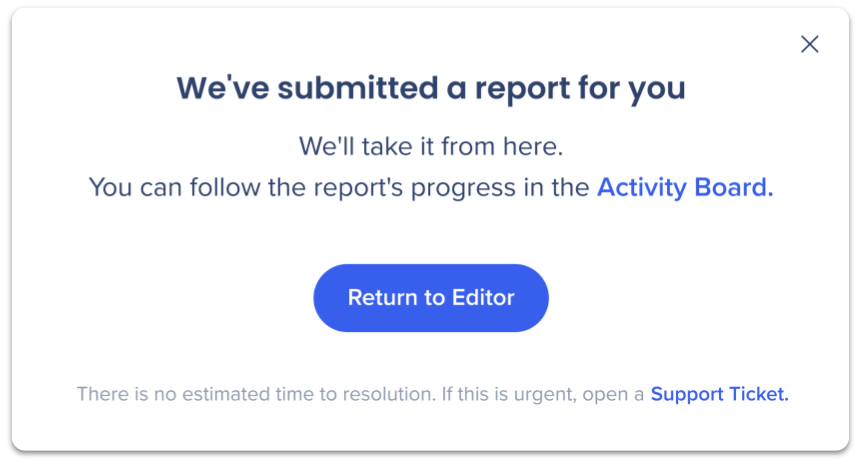Click the "We've submitted a report" heading
Image resolution: width=857 pixels, height=460 pixels.
click(x=431, y=88)
